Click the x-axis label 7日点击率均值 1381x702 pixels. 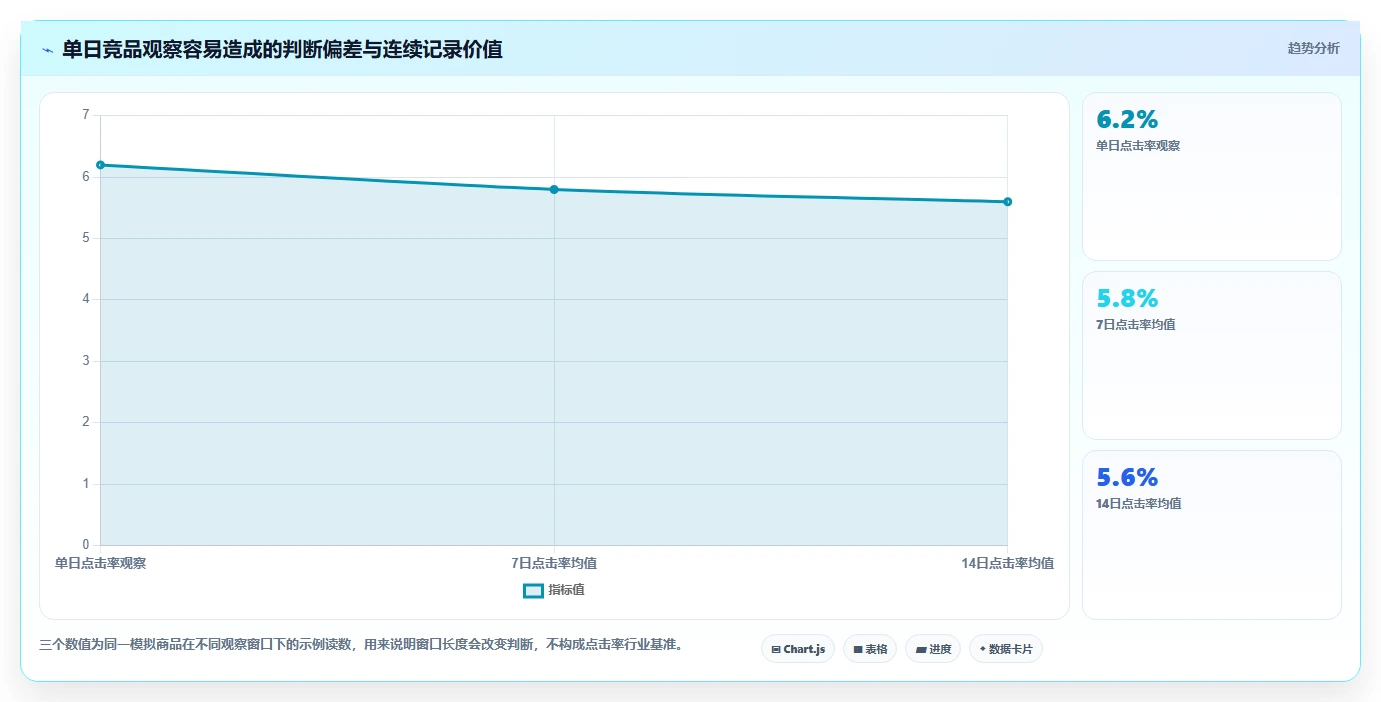(x=554, y=563)
